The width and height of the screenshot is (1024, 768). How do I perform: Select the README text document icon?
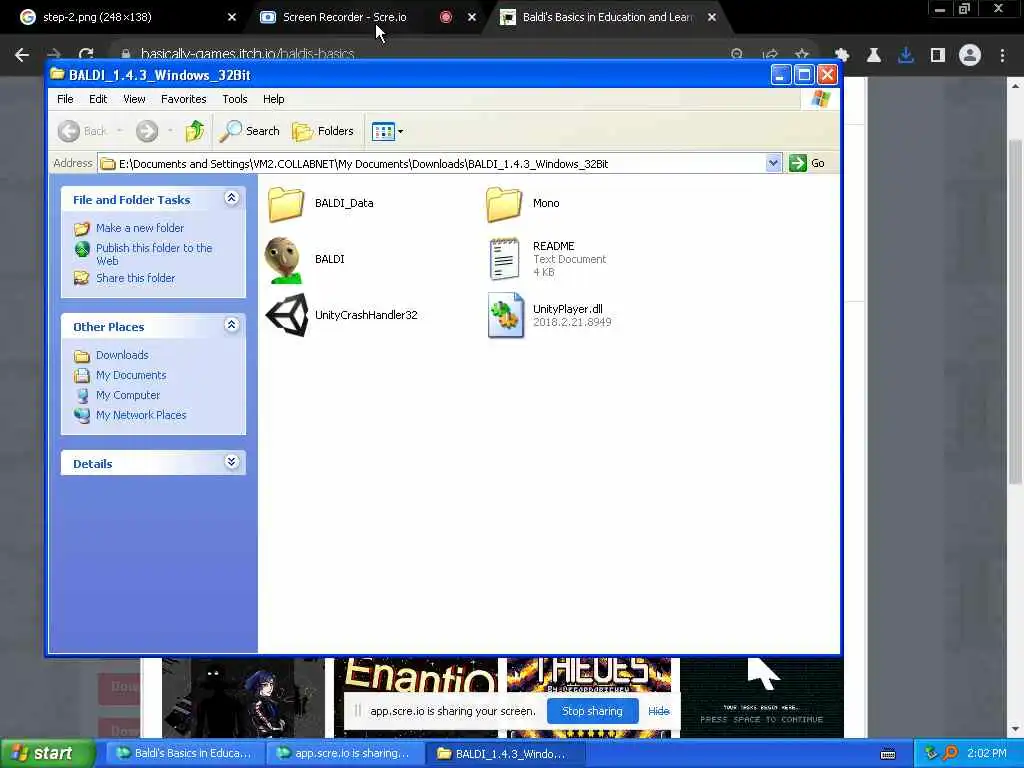504,259
